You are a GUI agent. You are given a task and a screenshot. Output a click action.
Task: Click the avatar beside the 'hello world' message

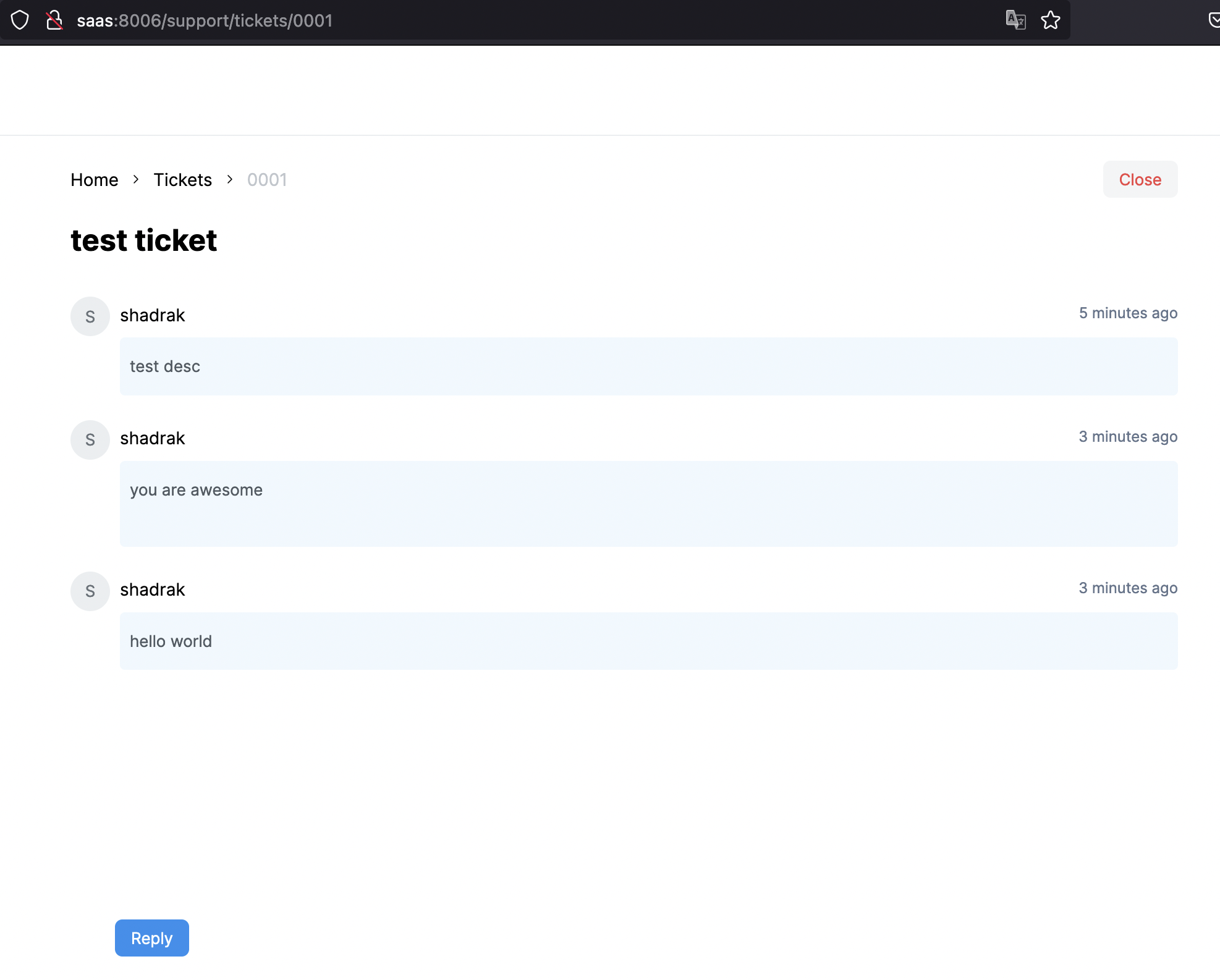point(90,591)
